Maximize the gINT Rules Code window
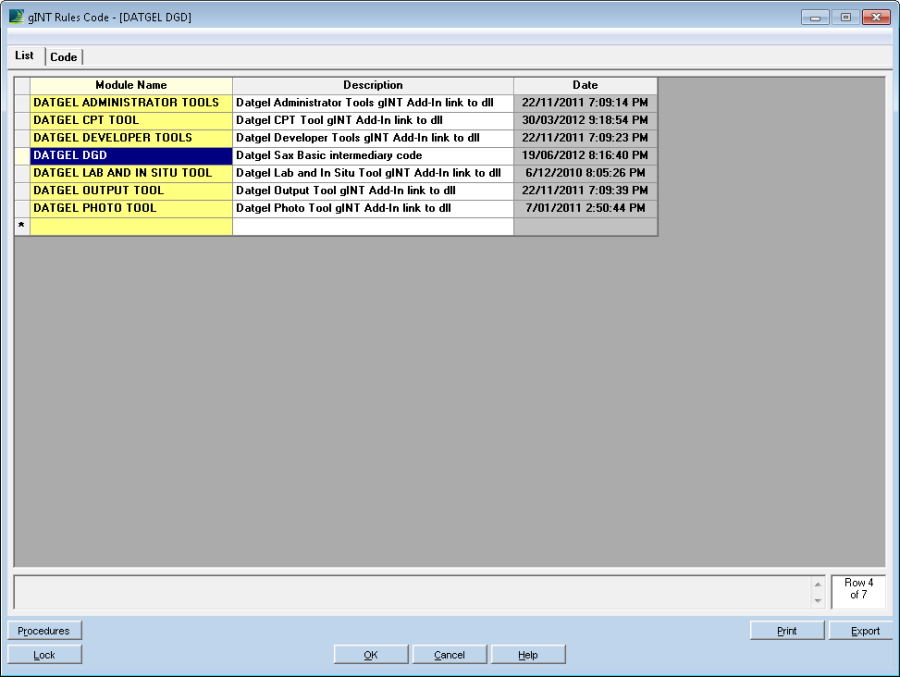Image resolution: width=900 pixels, height=677 pixels. pyautogui.click(x=846, y=17)
